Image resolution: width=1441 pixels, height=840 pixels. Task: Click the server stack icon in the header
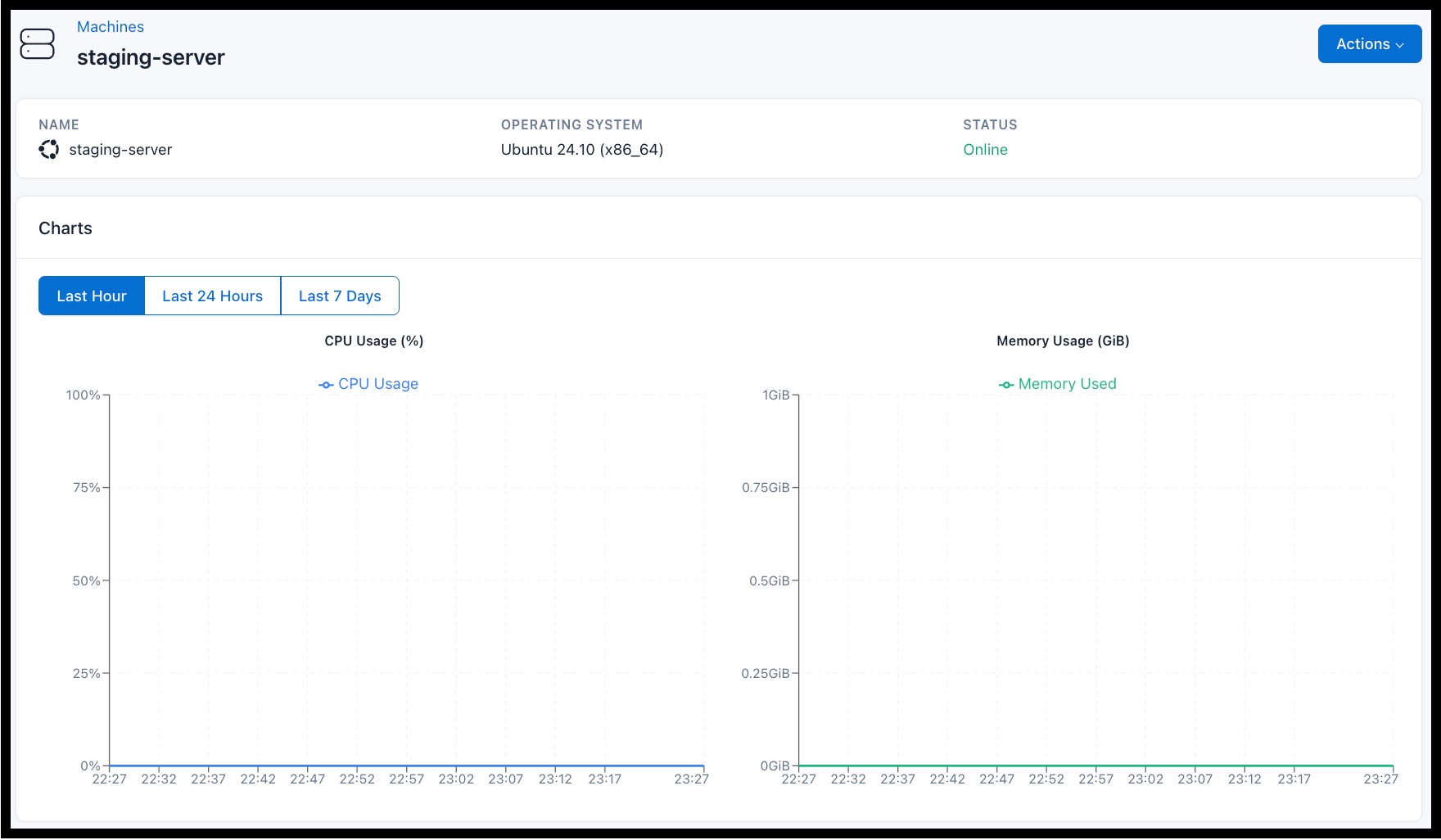(x=38, y=44)
